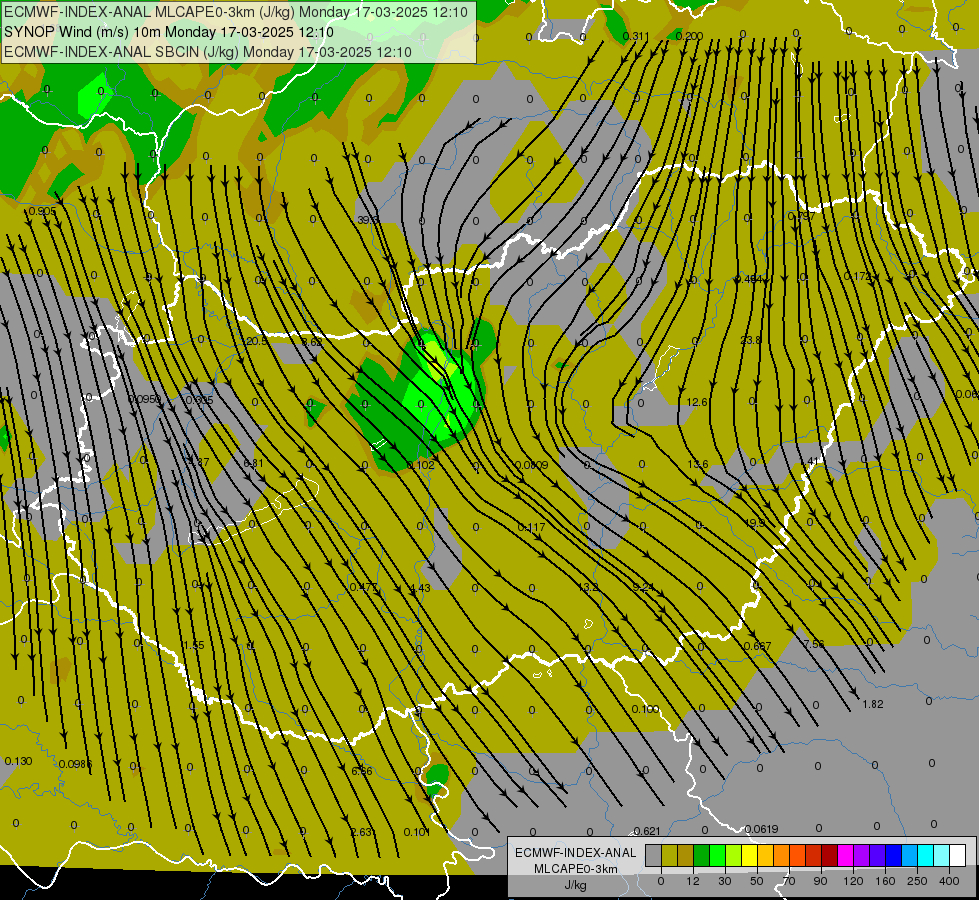Click the legend tick value 30
The height and width of the screenshot is (900, 979).
[724, 881]
